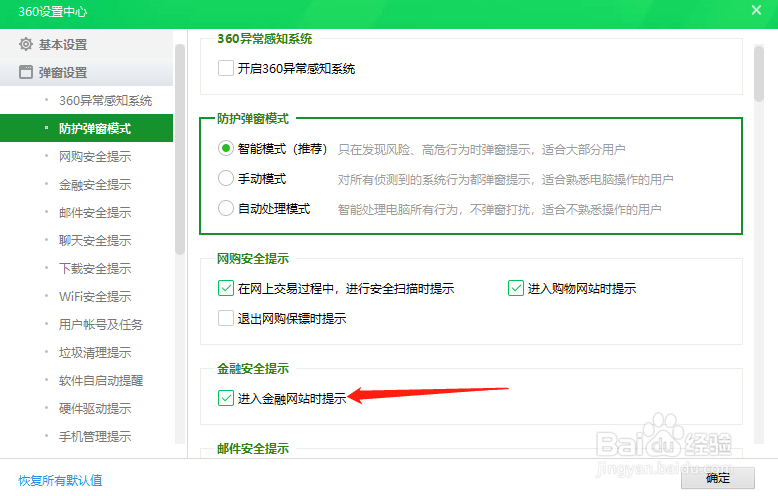Click 只在发现风险、高危行为时弹窗提示 description text

point(437,149)
